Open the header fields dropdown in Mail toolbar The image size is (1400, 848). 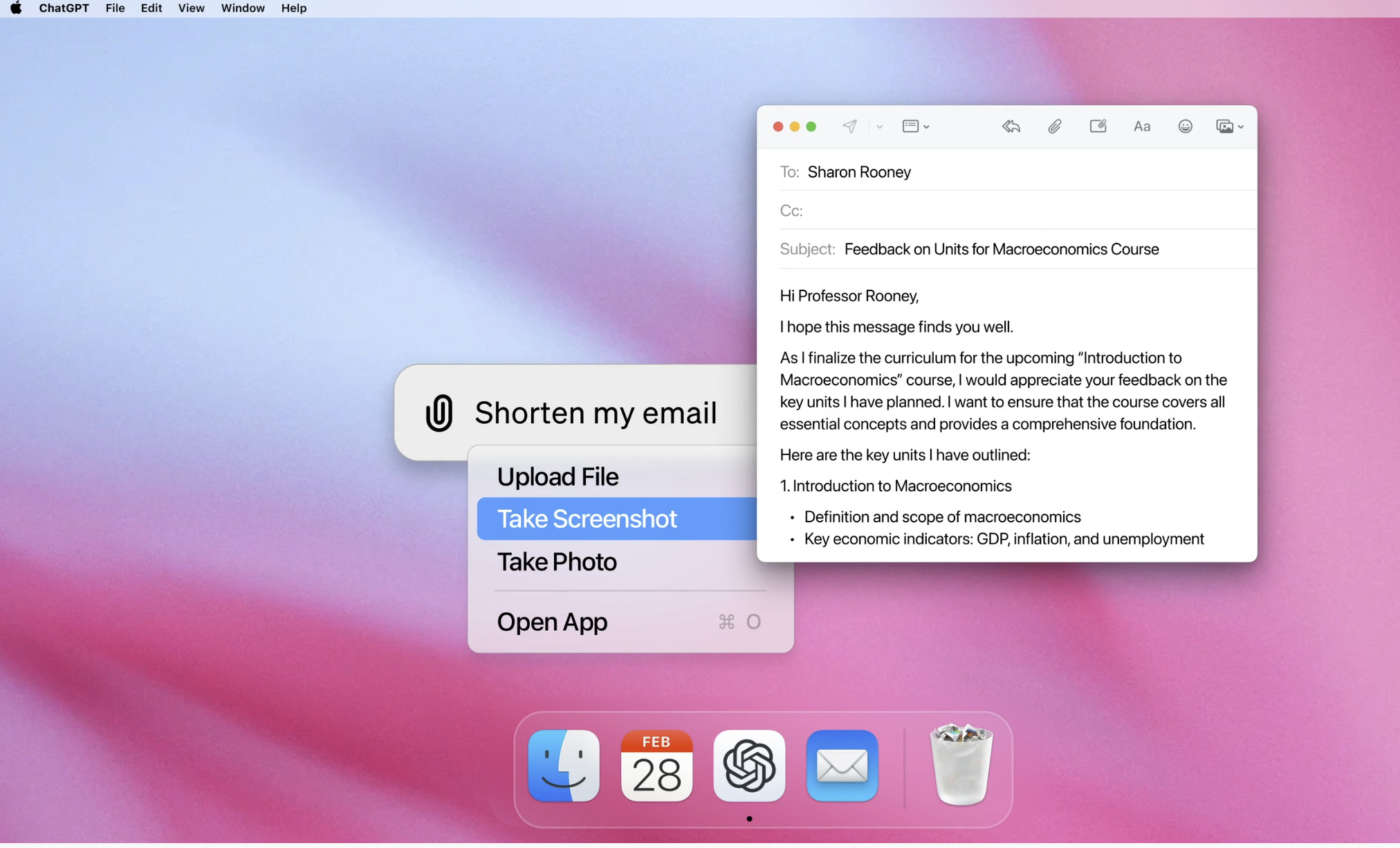click(x=916, y=126)
